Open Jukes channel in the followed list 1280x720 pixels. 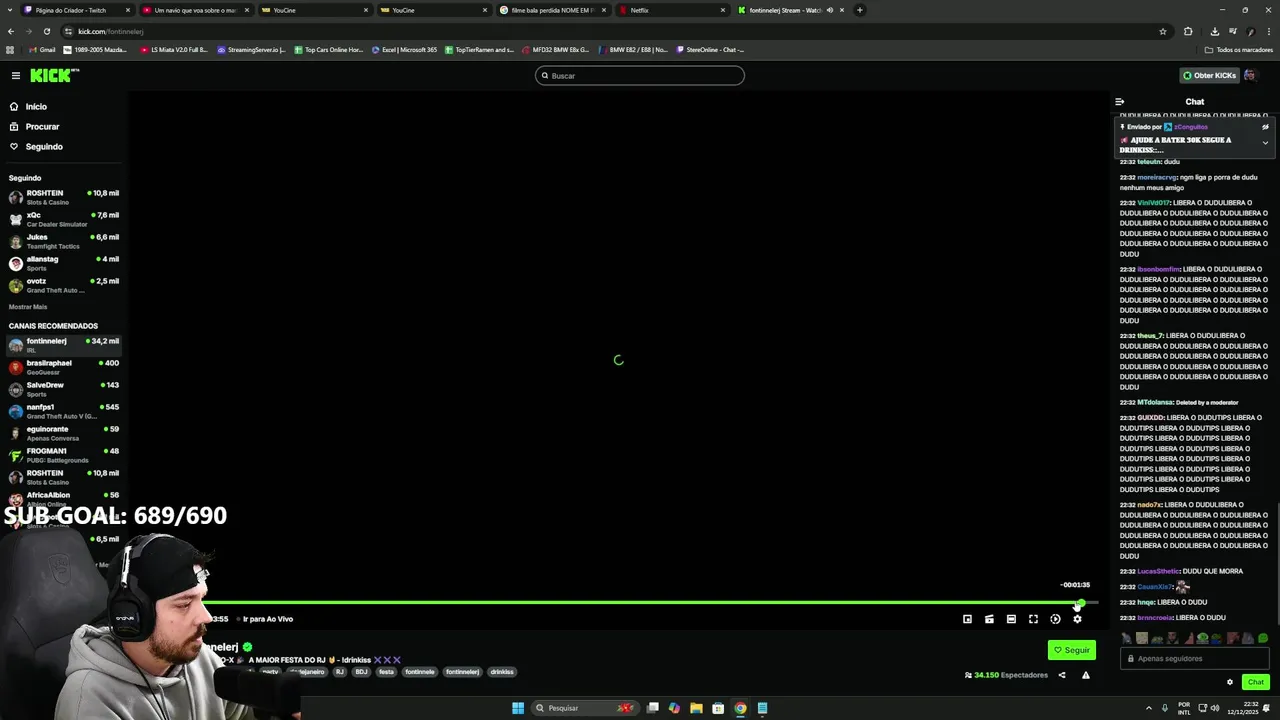(64, 241)
